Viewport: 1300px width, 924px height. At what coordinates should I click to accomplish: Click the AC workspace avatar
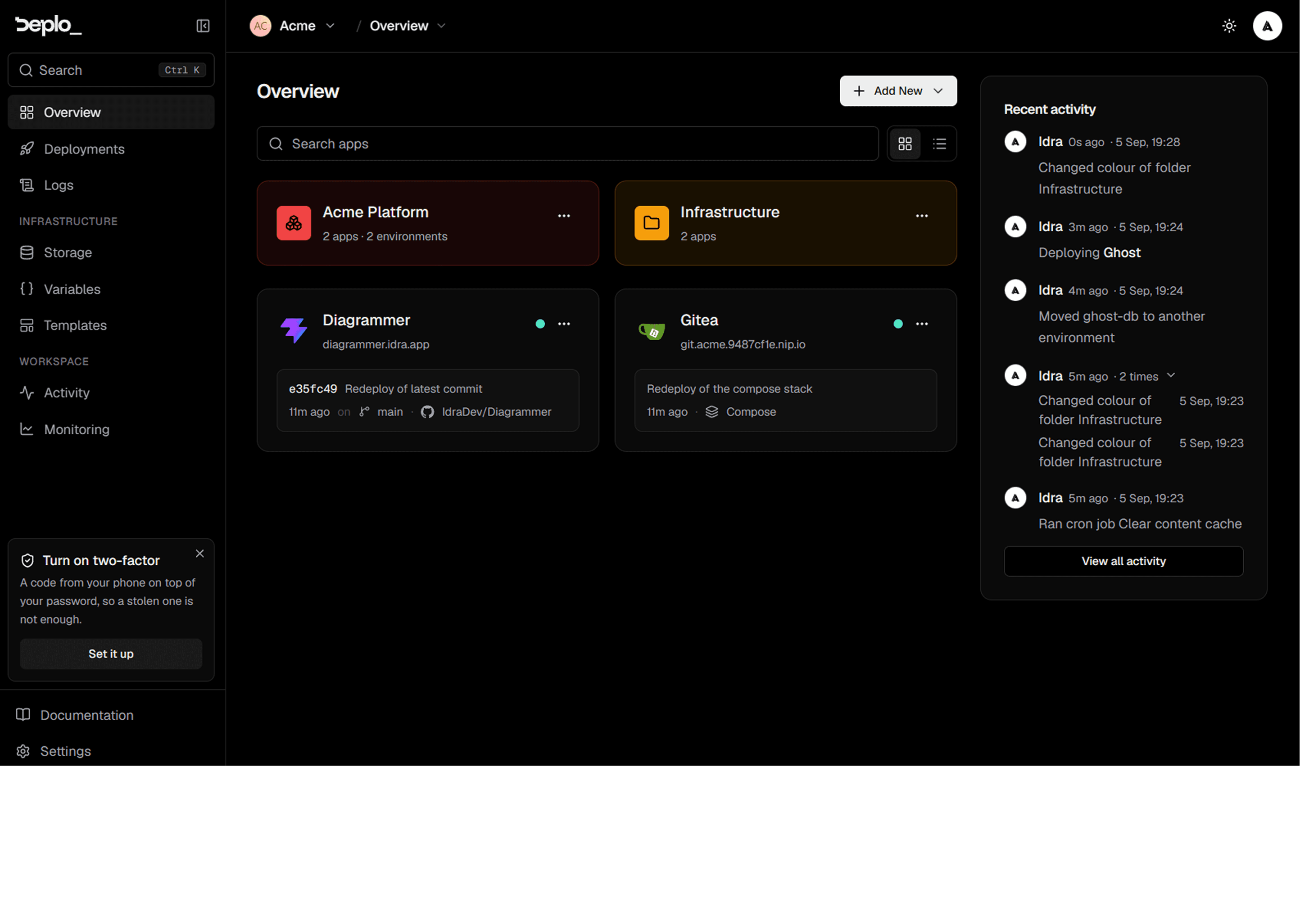pos(260,26)
